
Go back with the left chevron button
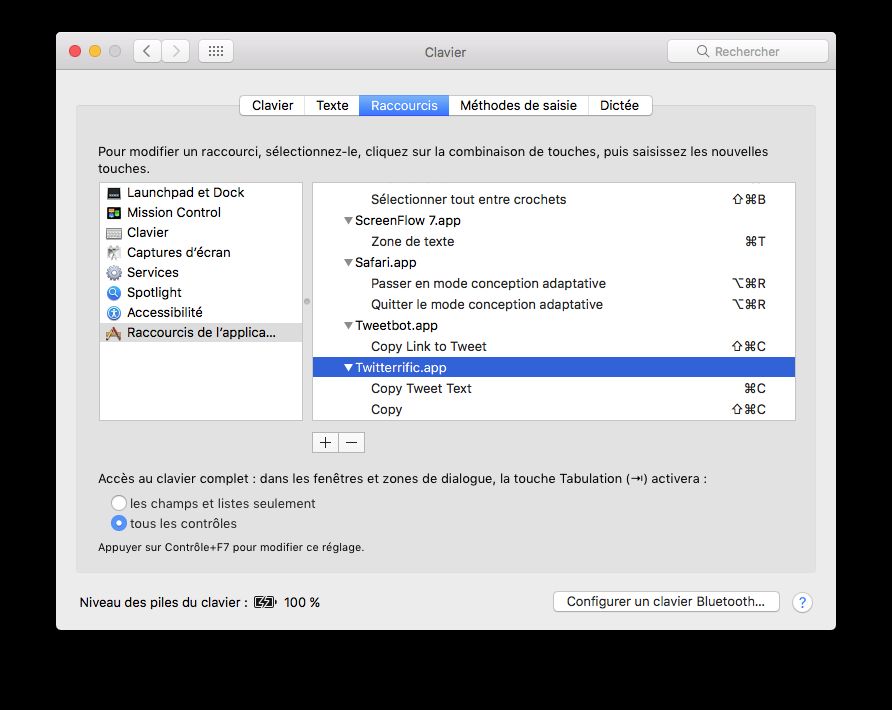tap(147, 51)
